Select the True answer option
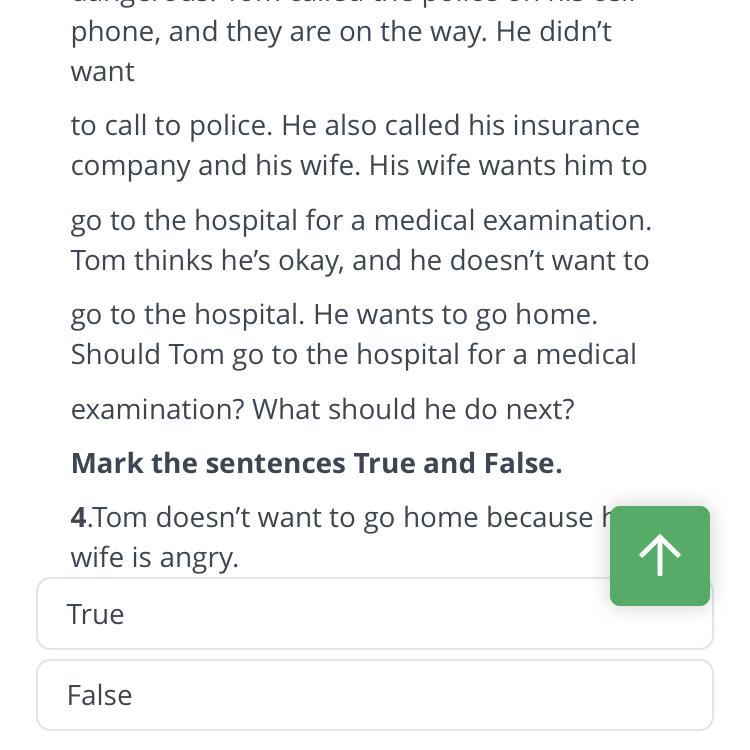The width and height of the screenshot is (750, 750). tap(375, 614)
